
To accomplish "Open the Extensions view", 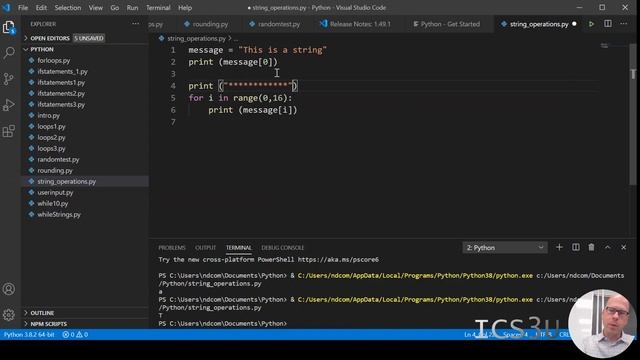I will (x=9, y=131).
